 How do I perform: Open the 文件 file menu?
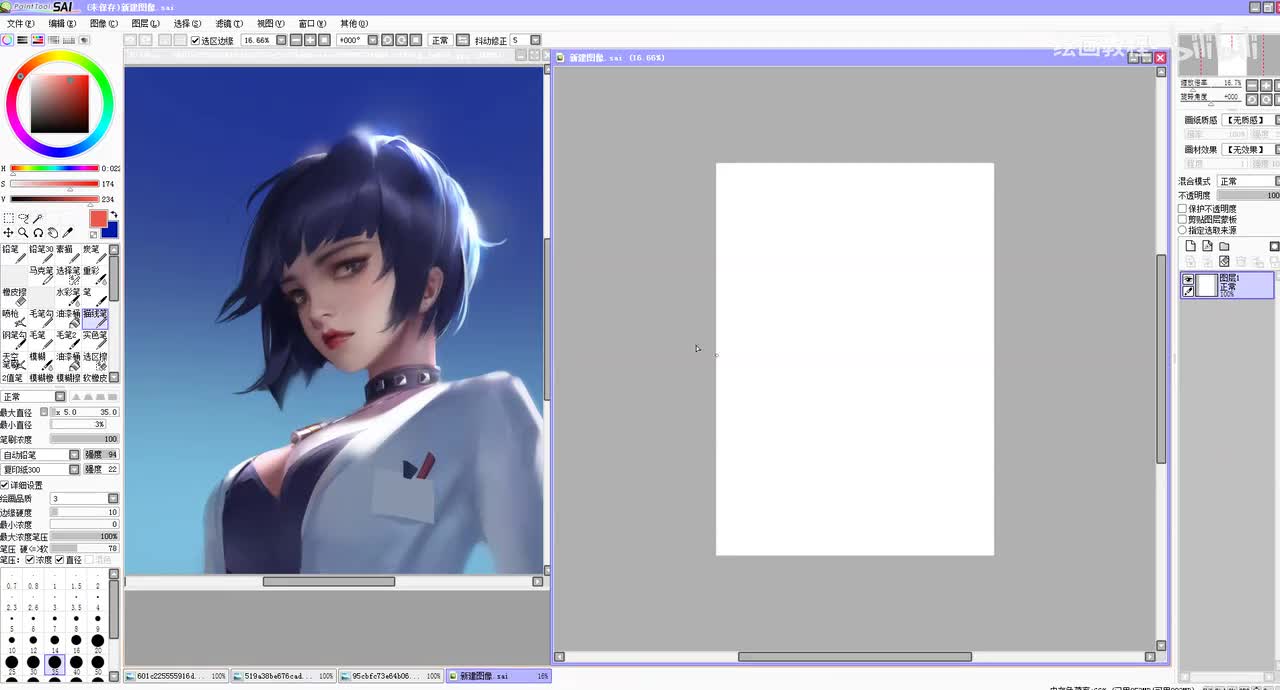point(20,23)
